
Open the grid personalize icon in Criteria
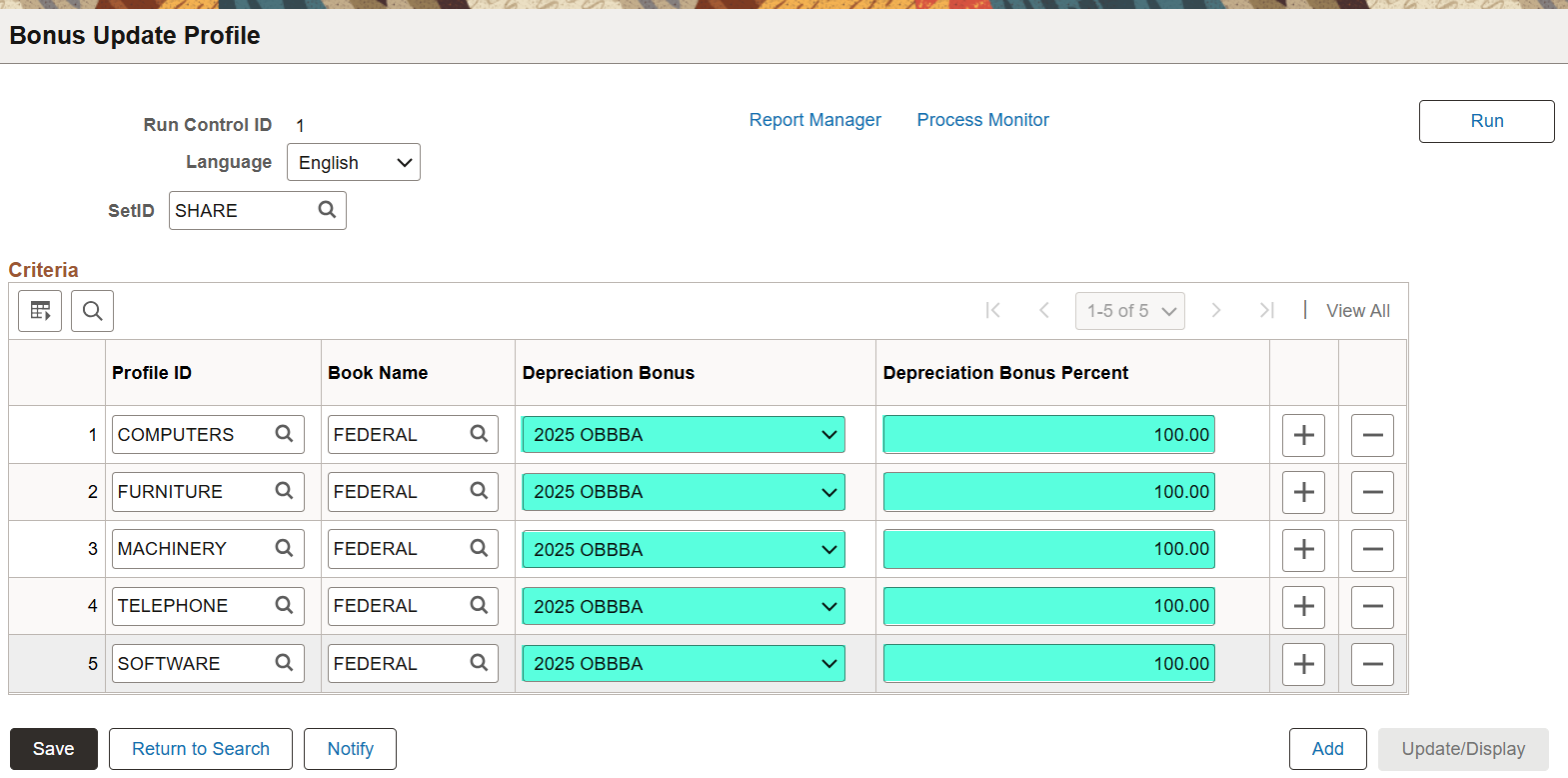(x=40, y=311)
